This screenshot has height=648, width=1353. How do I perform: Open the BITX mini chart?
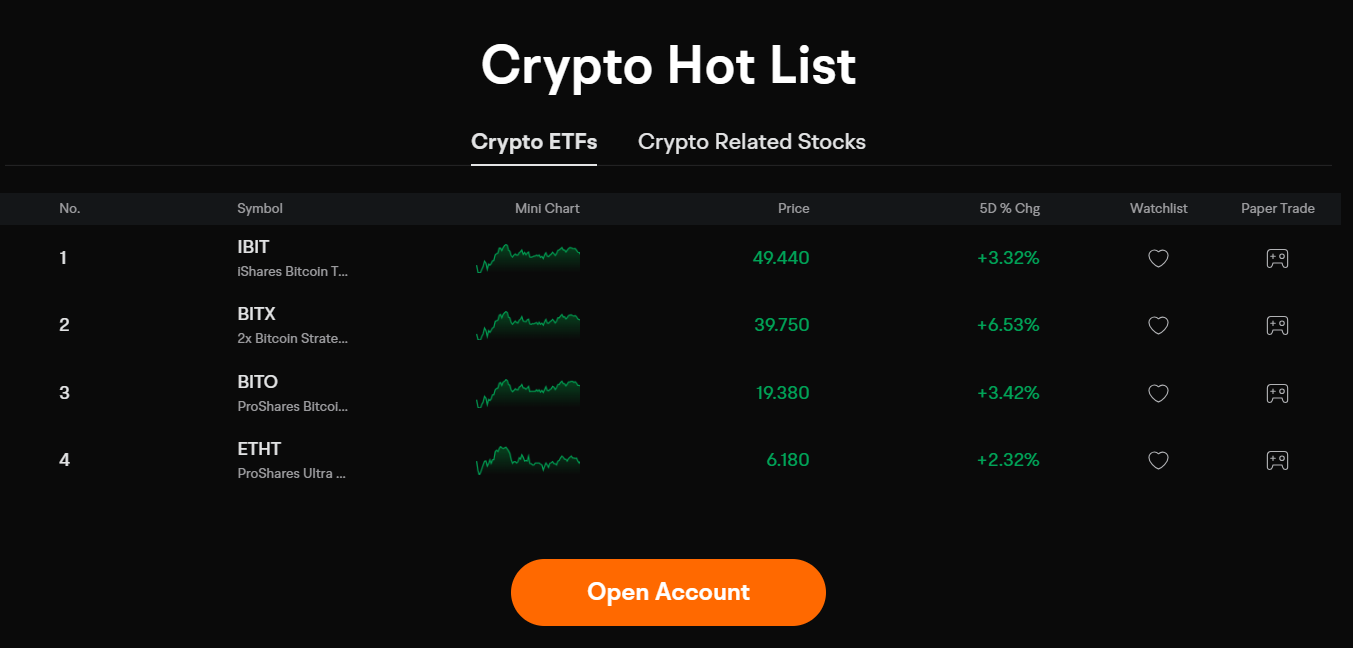coord(528,325)
